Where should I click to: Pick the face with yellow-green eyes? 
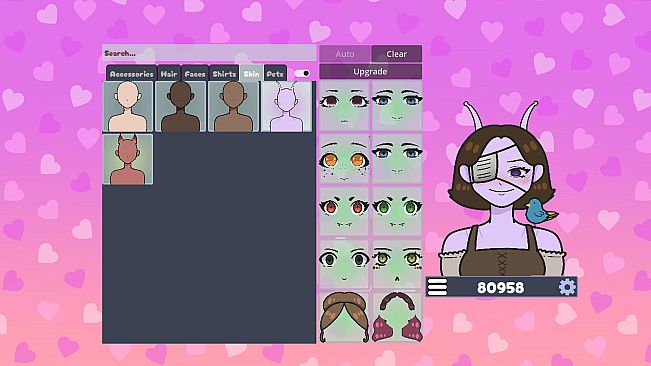tap(397, 264)
